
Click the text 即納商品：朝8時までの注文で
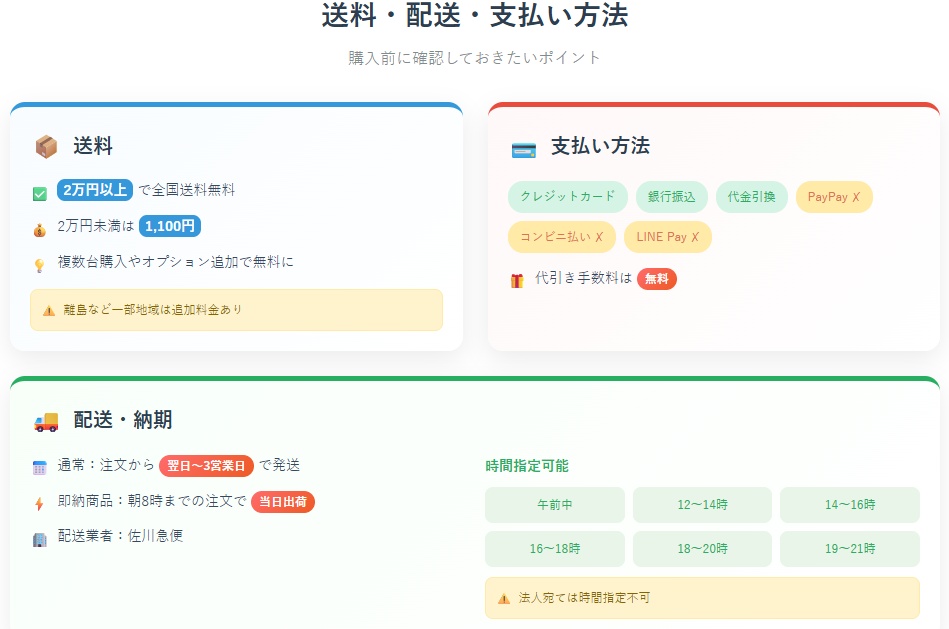pyautogui.click(x=152, y=501)
